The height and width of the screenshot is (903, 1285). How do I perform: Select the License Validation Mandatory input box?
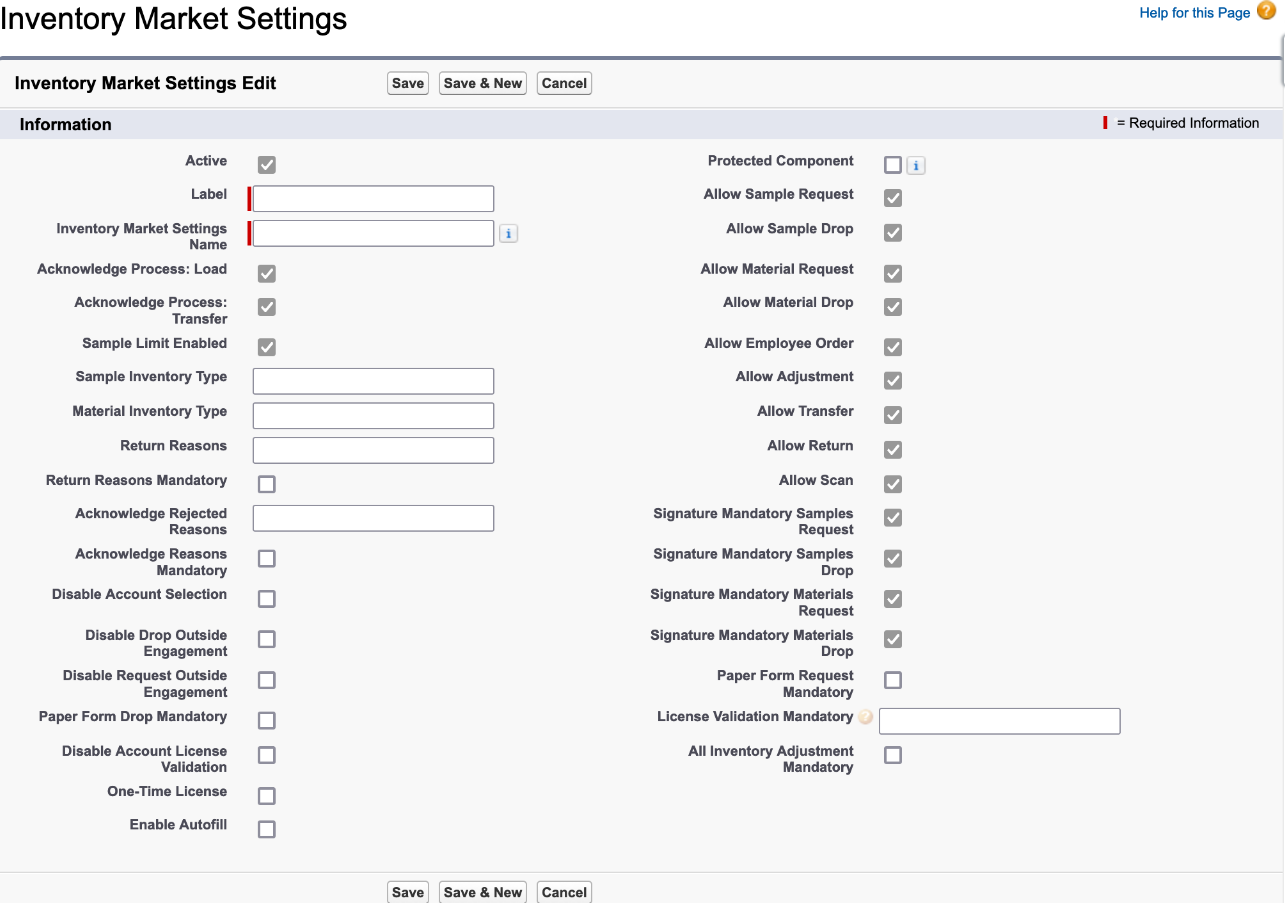click(999, 721)
